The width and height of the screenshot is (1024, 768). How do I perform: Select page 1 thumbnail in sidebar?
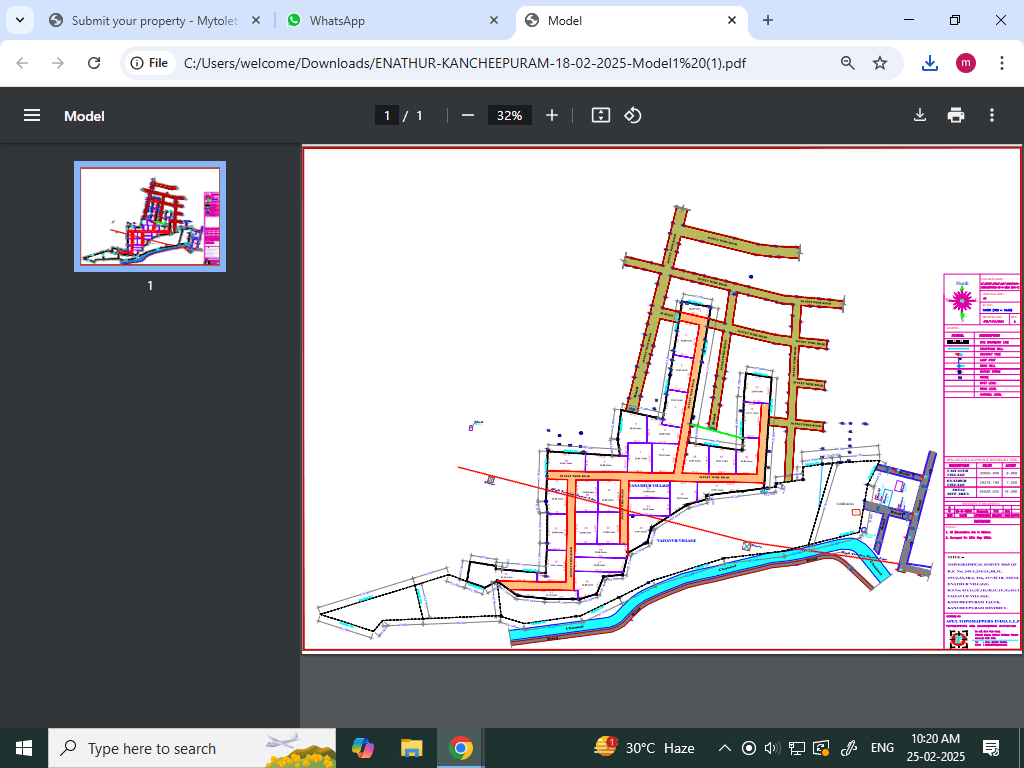click(x=150, y=216)
